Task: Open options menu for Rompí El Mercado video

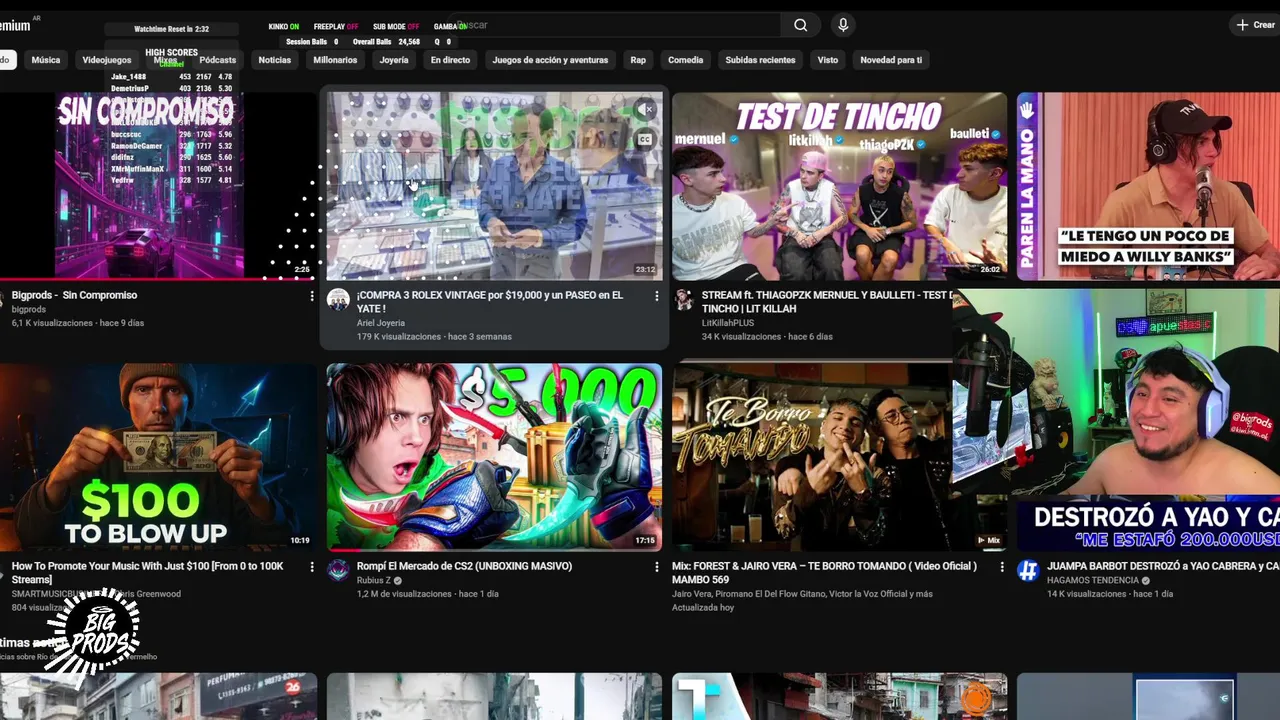Action: 656,567
